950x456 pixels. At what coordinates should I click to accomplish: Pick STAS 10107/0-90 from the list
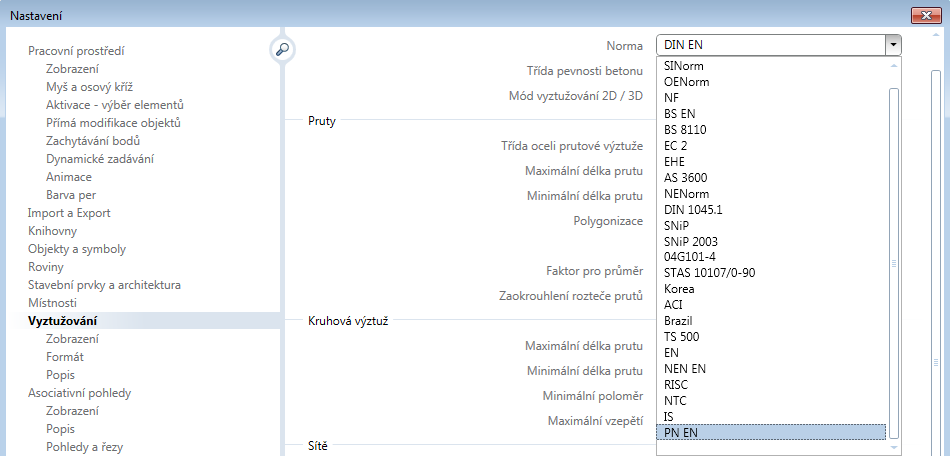709,273
